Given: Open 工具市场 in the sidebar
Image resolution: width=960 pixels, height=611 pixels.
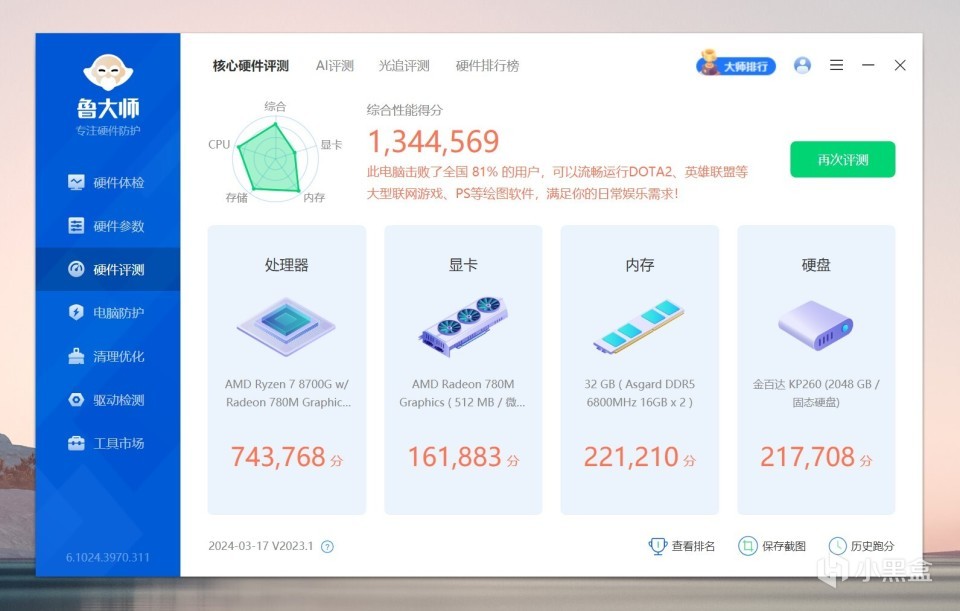Looking at the screenshot, I should 107,443.
